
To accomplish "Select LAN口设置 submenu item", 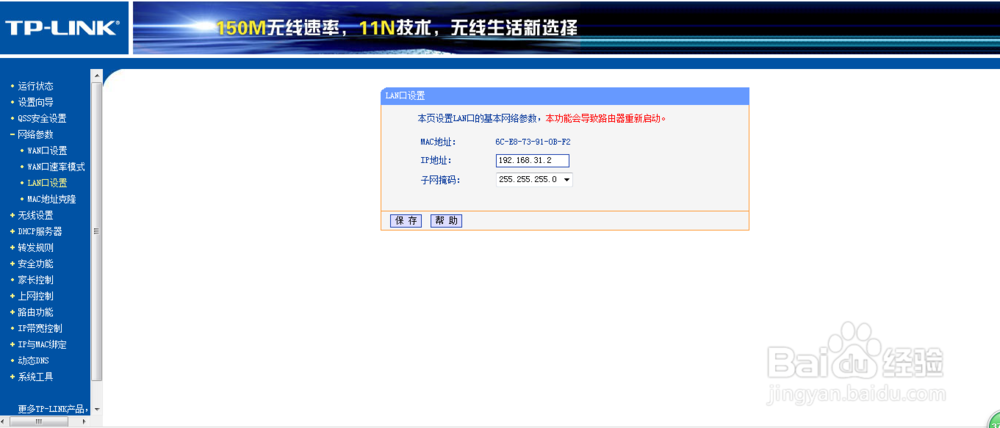I will [x=47, y=183].
